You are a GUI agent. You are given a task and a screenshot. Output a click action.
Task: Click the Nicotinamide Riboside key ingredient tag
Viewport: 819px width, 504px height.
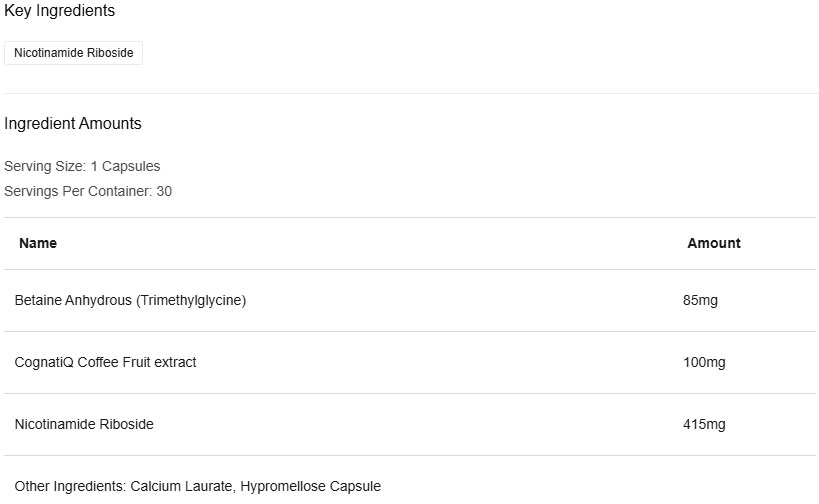pos(73,53)
